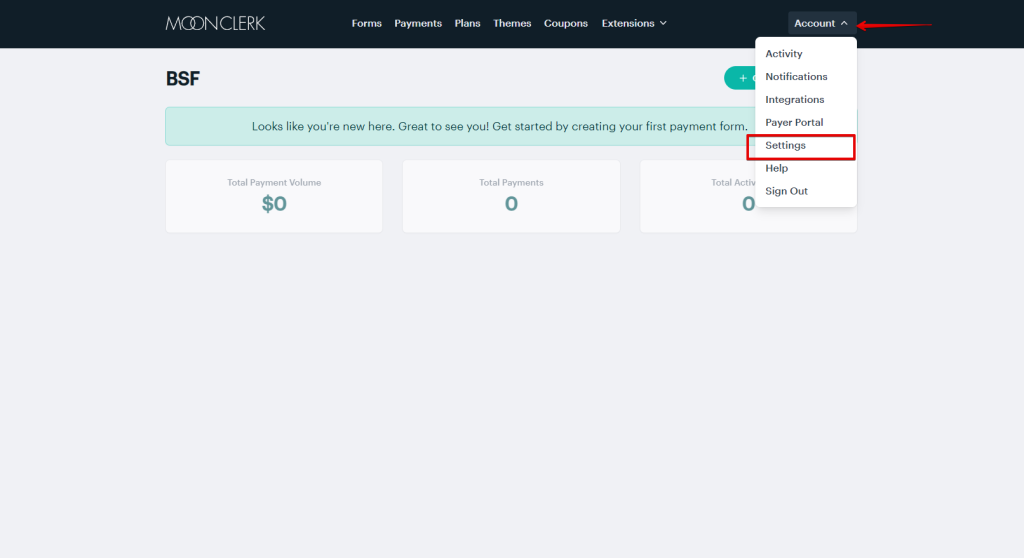This screenshot has width=1024, height=558.
Task: Open the Payer Portal menu entry
Action: (794, 123)
